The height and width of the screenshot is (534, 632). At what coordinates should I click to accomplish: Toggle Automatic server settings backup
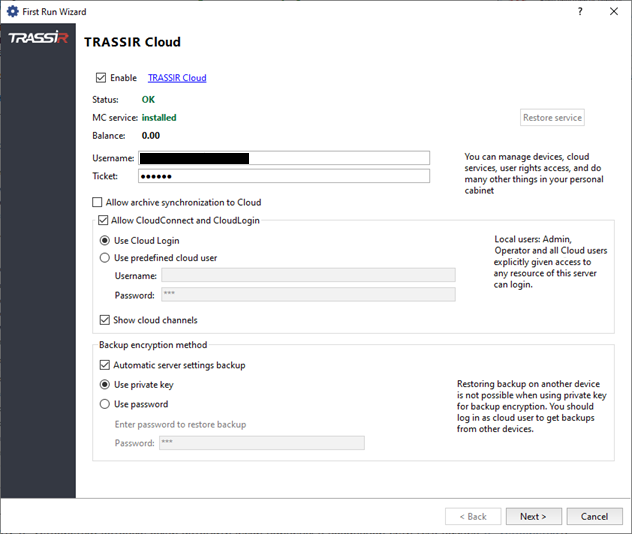tap(106, 365)
